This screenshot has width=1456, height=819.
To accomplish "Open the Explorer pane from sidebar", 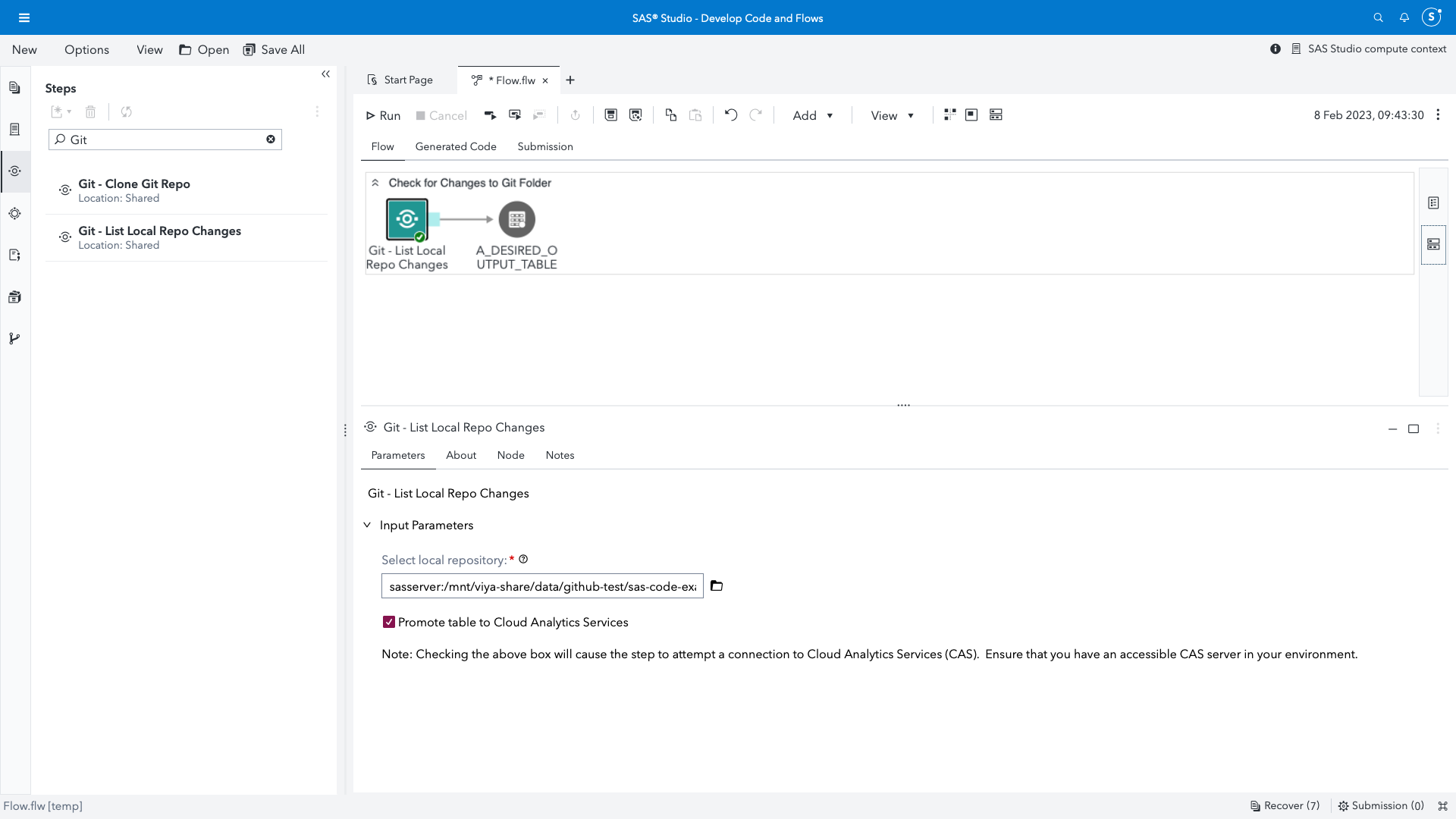I will [x=15, y=88].
